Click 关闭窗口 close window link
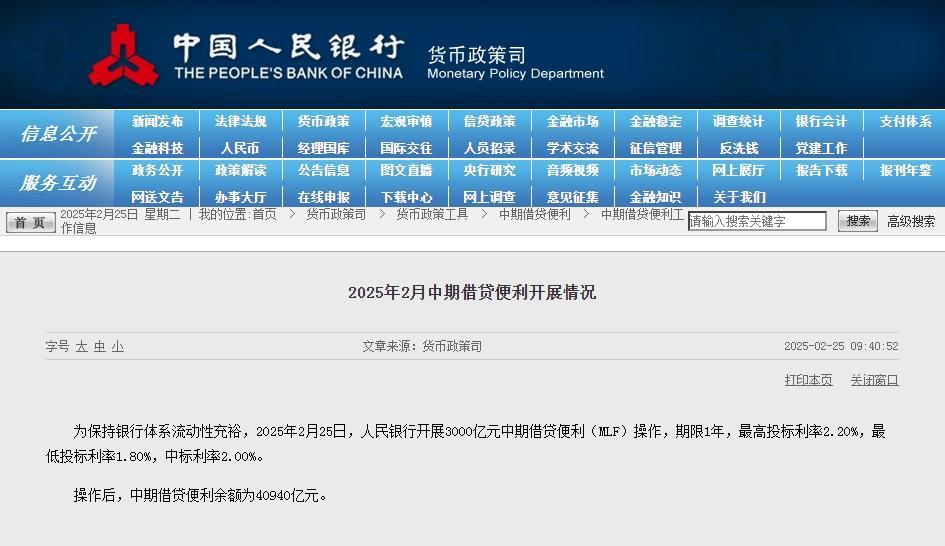Viewport: 945px width, 546px height. click(874, 380)
